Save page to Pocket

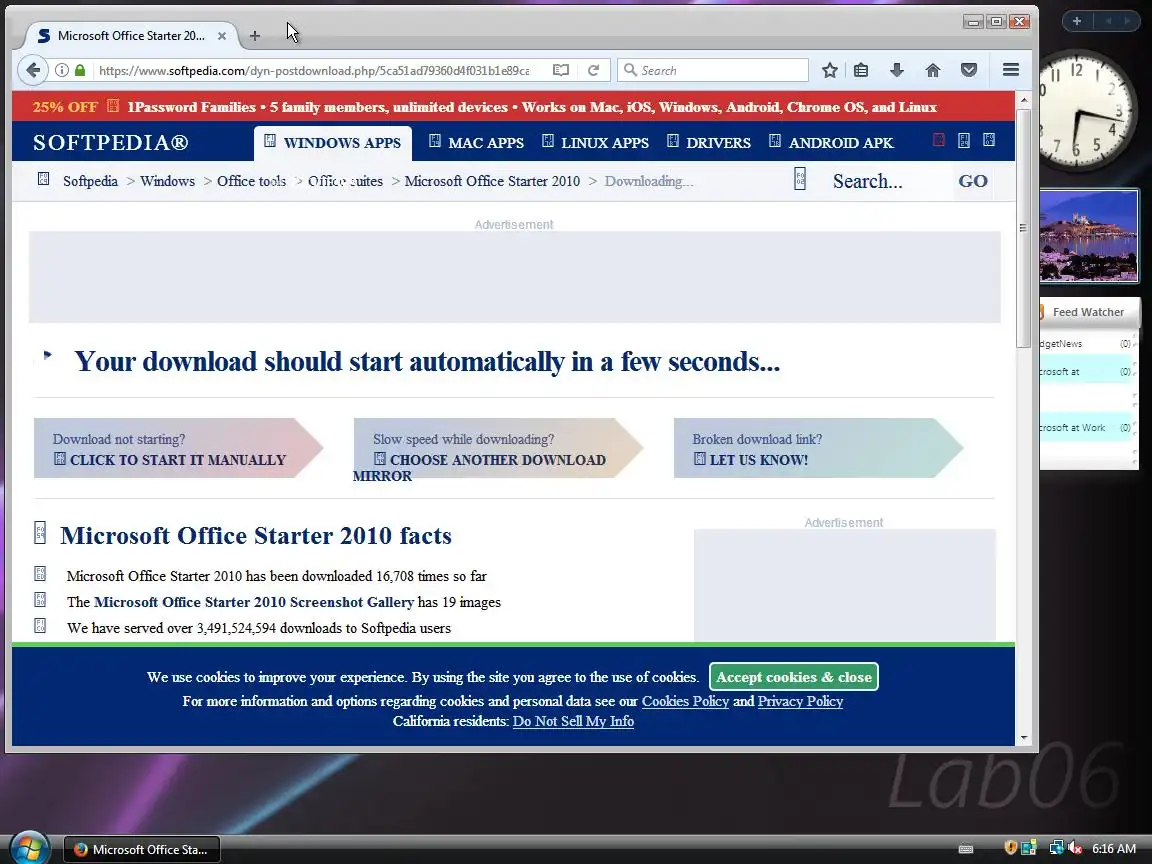pyautogui.click(x=969, y=70)
